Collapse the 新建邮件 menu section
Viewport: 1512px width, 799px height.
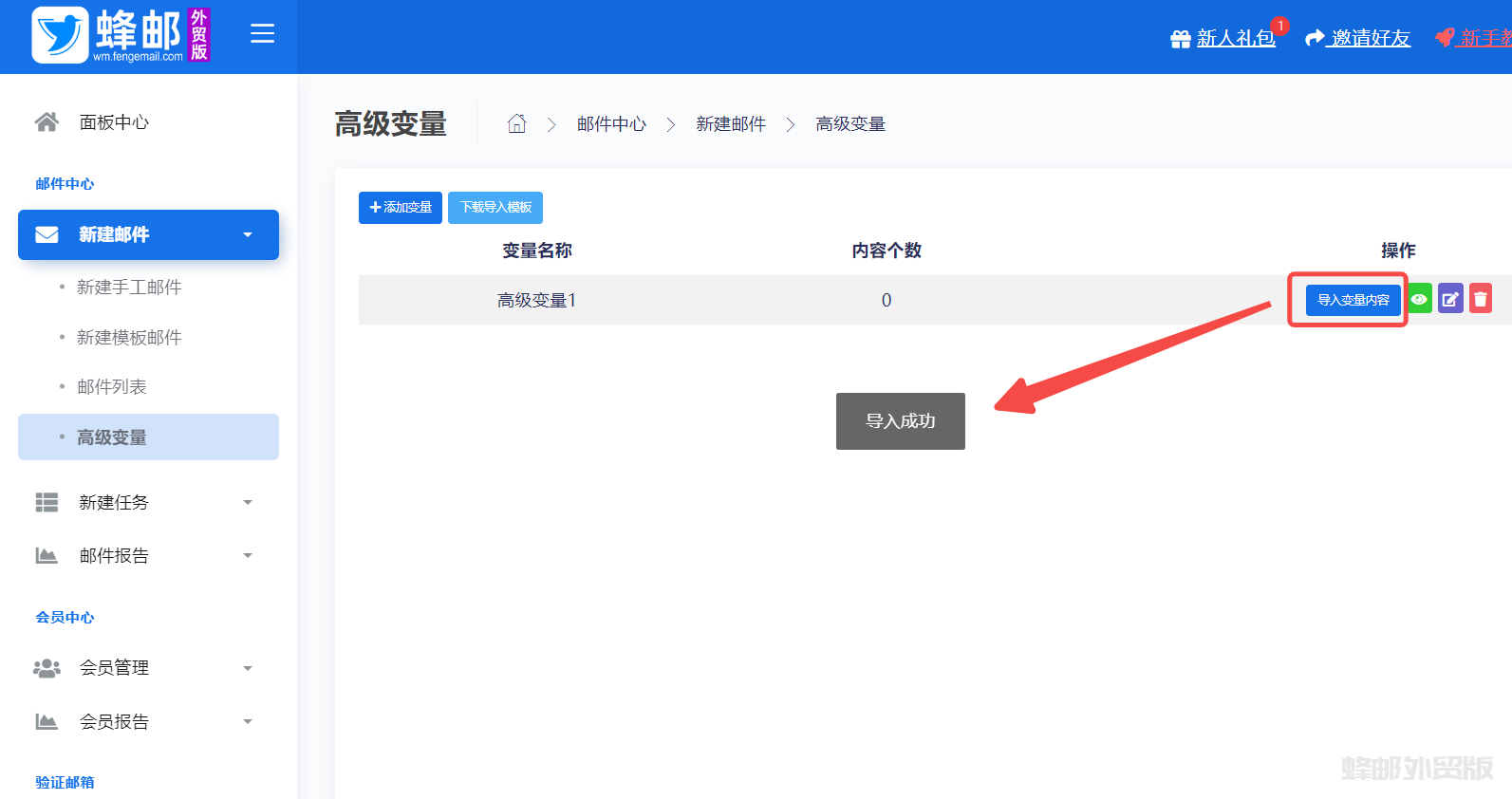tap(148, 234)
